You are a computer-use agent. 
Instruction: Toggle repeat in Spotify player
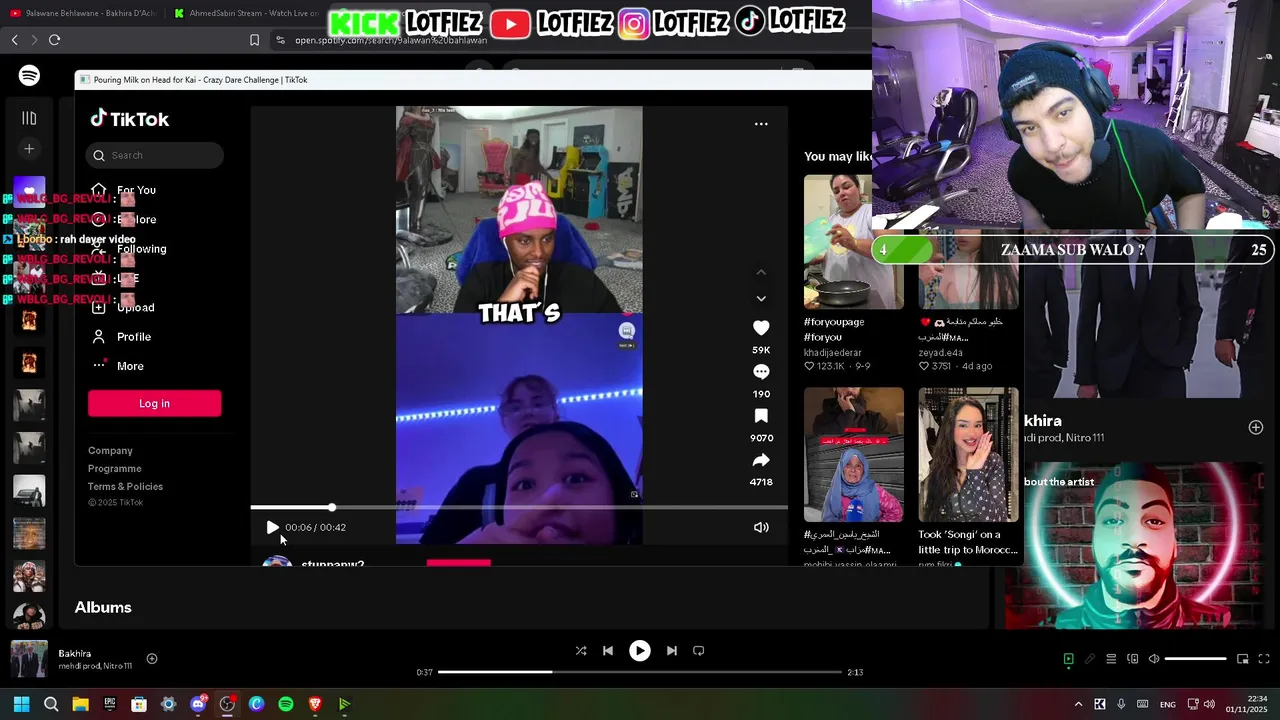699,651
